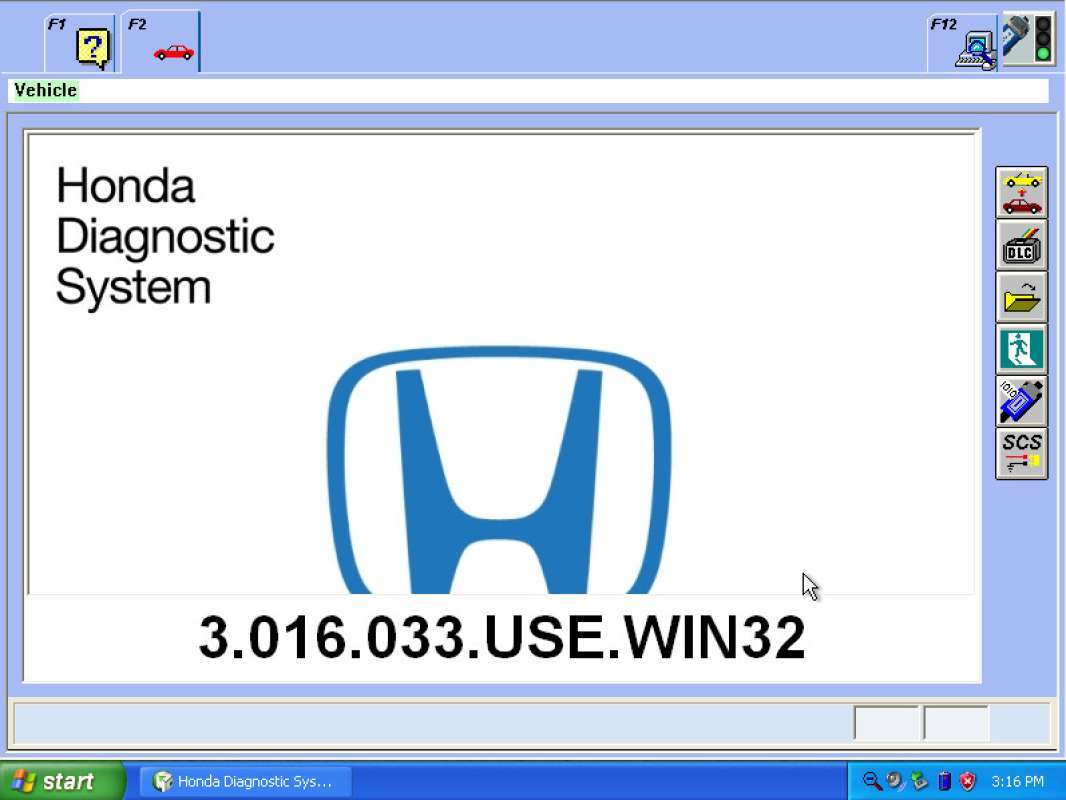Open a stored data file via folder icon
Screen dimensions: 1066x800
click(1021, 298)
